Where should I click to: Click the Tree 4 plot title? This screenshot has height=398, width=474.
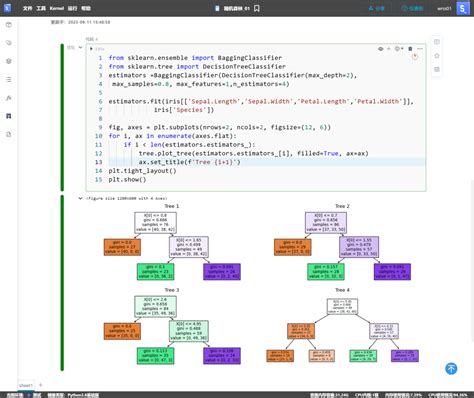[342, 290]
